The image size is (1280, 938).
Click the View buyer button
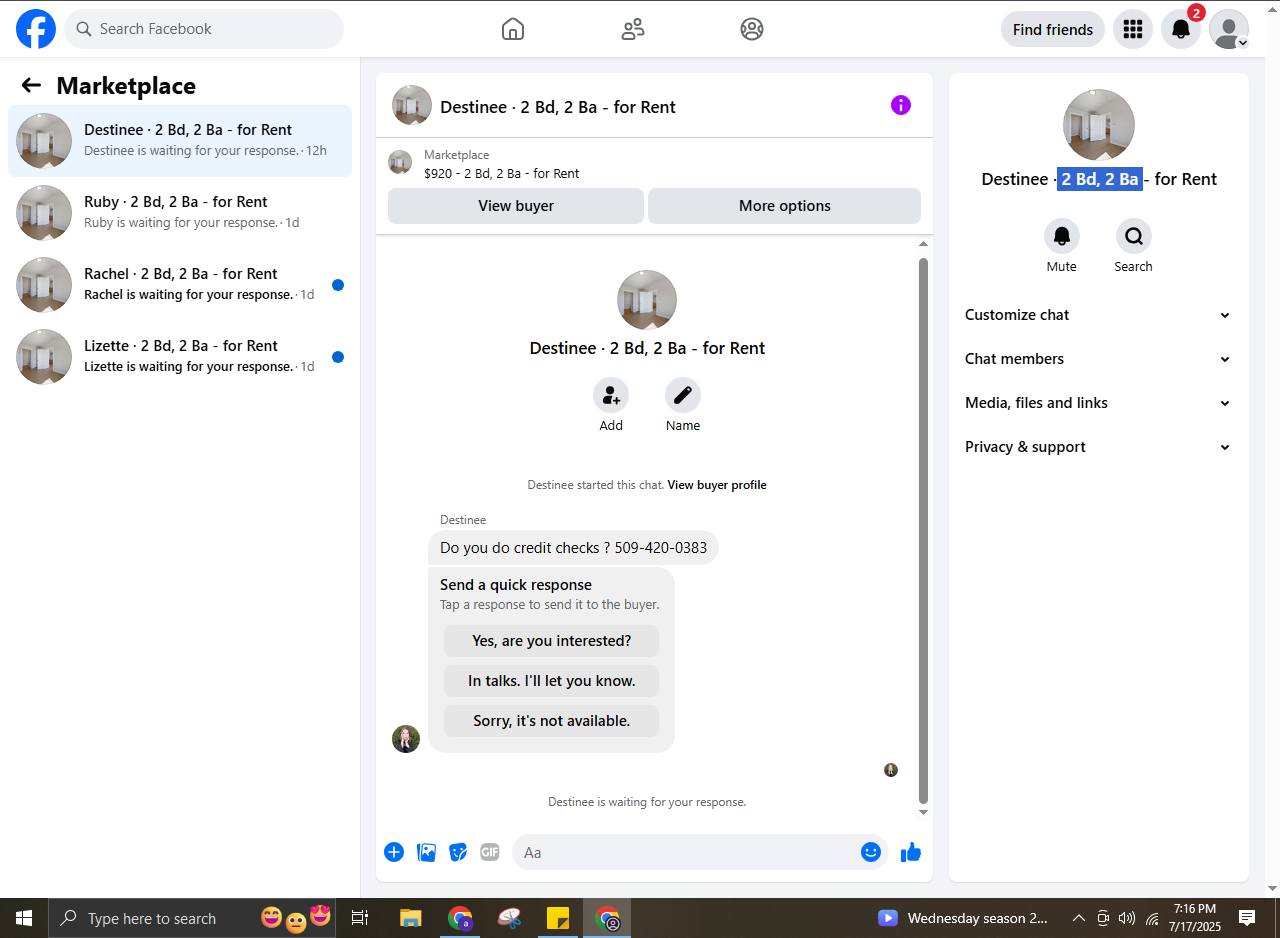pos(516,206)
